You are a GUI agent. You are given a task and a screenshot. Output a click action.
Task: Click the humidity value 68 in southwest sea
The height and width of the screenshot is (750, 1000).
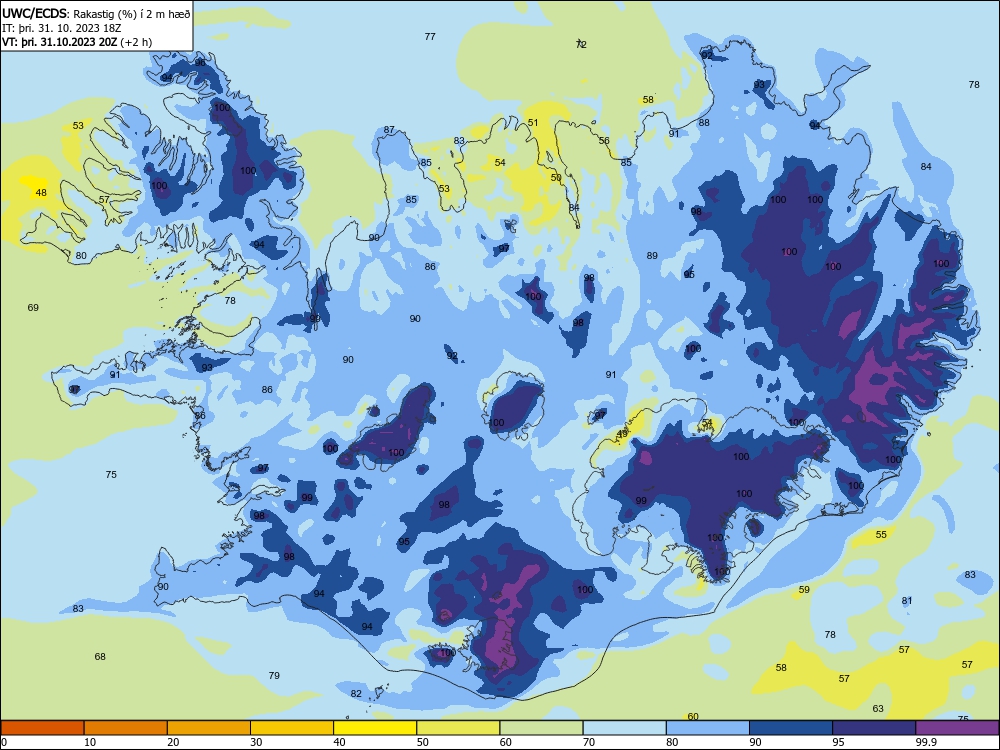coord(100,656)
